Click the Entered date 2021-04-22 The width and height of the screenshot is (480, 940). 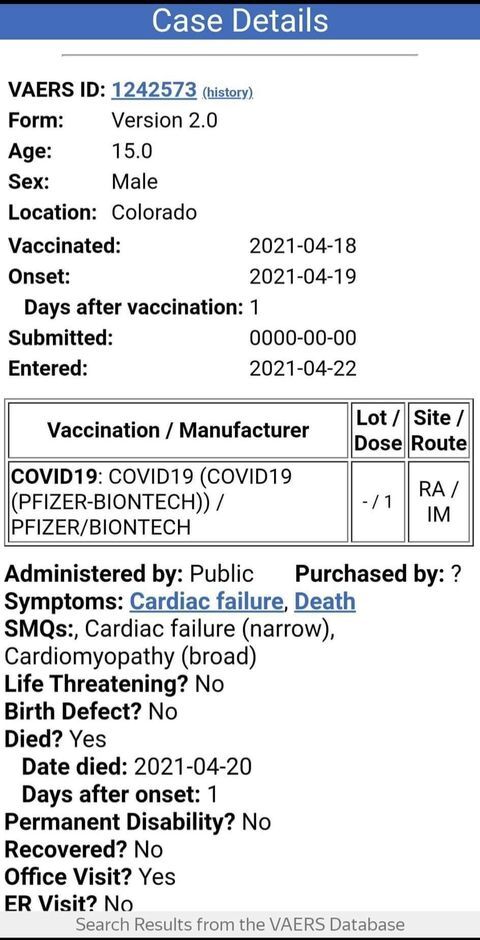click(x=303, y=368)
